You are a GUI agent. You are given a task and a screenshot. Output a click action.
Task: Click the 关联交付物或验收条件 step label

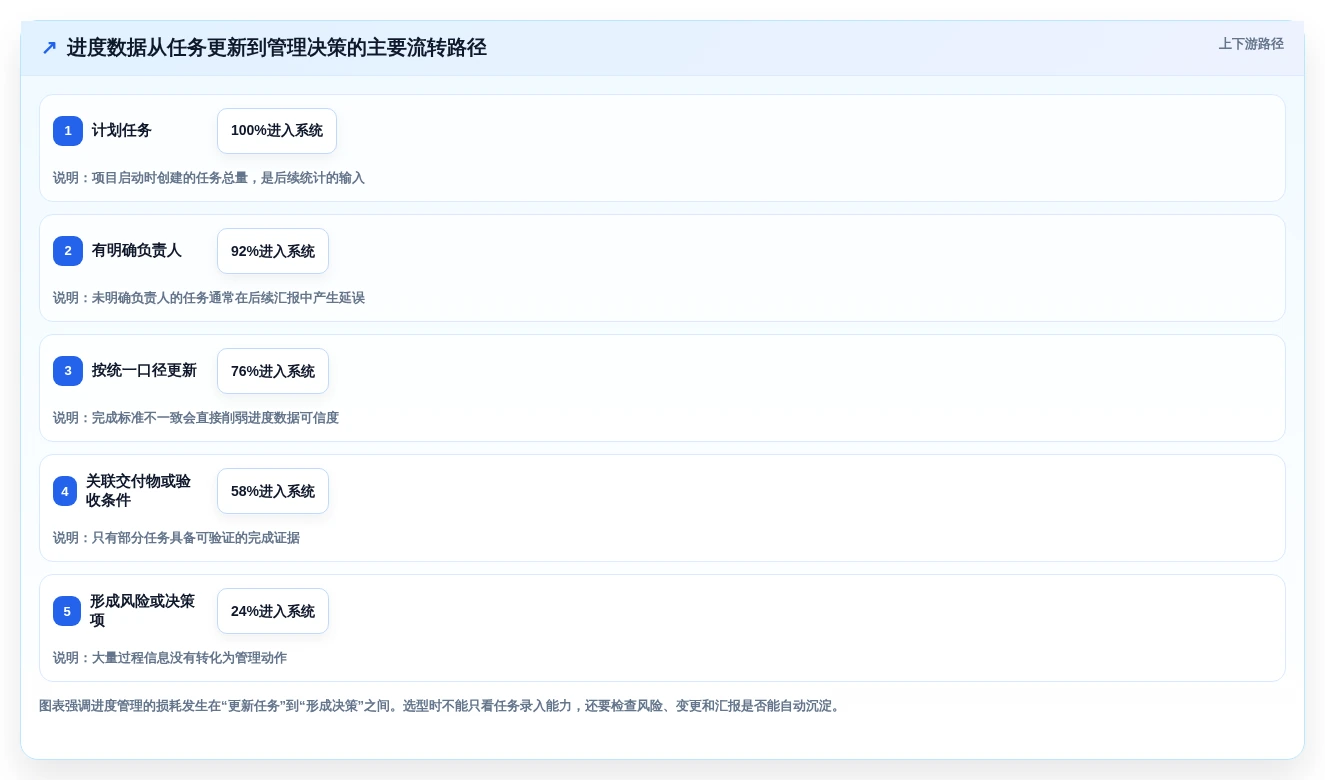(138, 491)
